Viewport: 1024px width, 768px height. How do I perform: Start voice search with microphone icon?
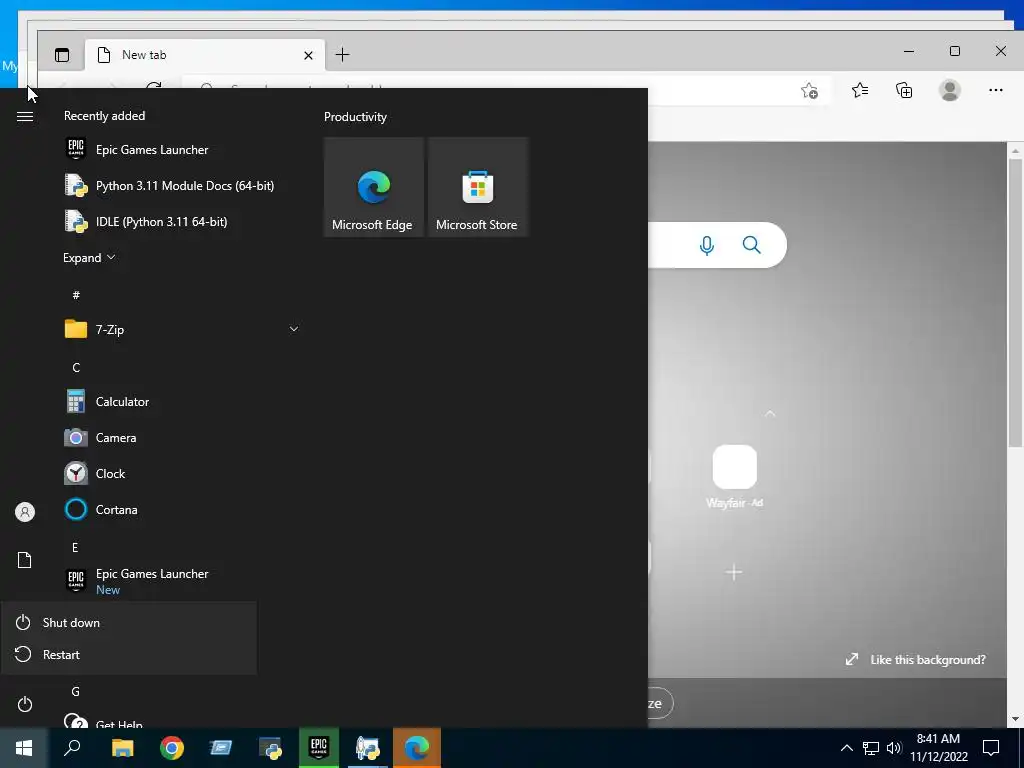pyautogui.click(x=707, y=246)
